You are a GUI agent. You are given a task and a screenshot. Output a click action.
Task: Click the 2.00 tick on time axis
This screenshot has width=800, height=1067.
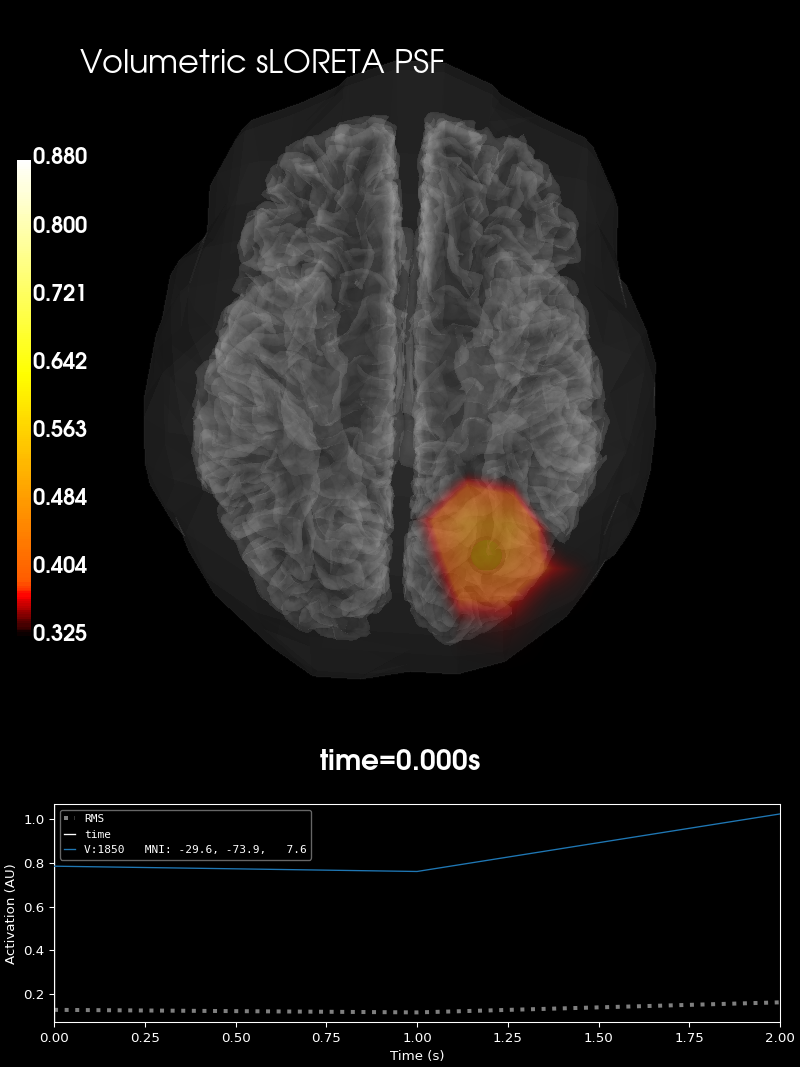[780, 1038]
